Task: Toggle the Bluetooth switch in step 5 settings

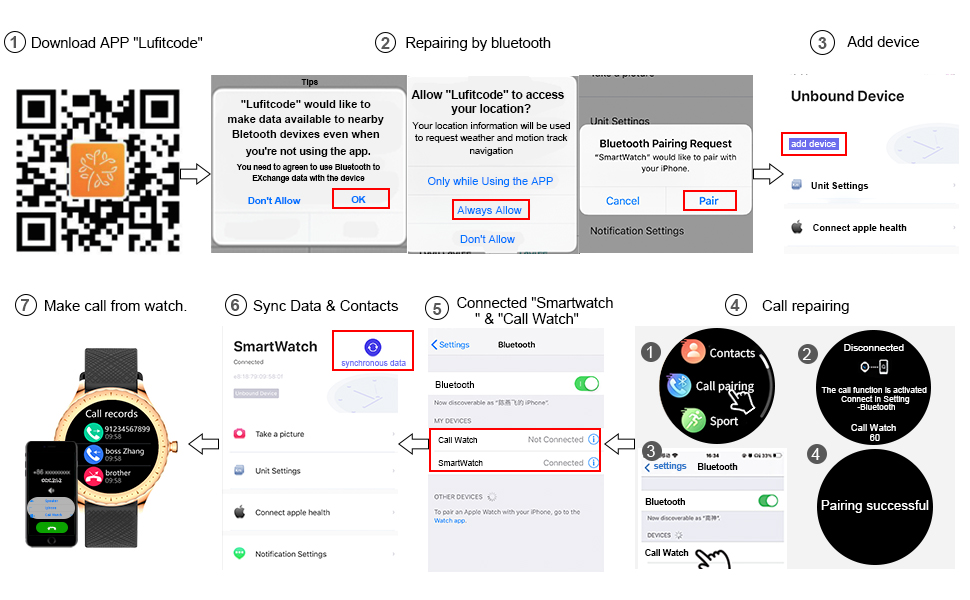Action: click(x=586, y=384)
